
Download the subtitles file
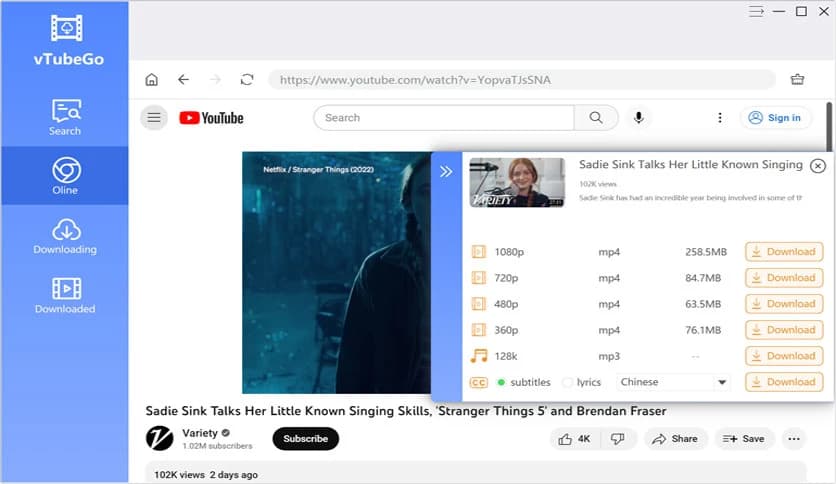click(x=784, y=382)
